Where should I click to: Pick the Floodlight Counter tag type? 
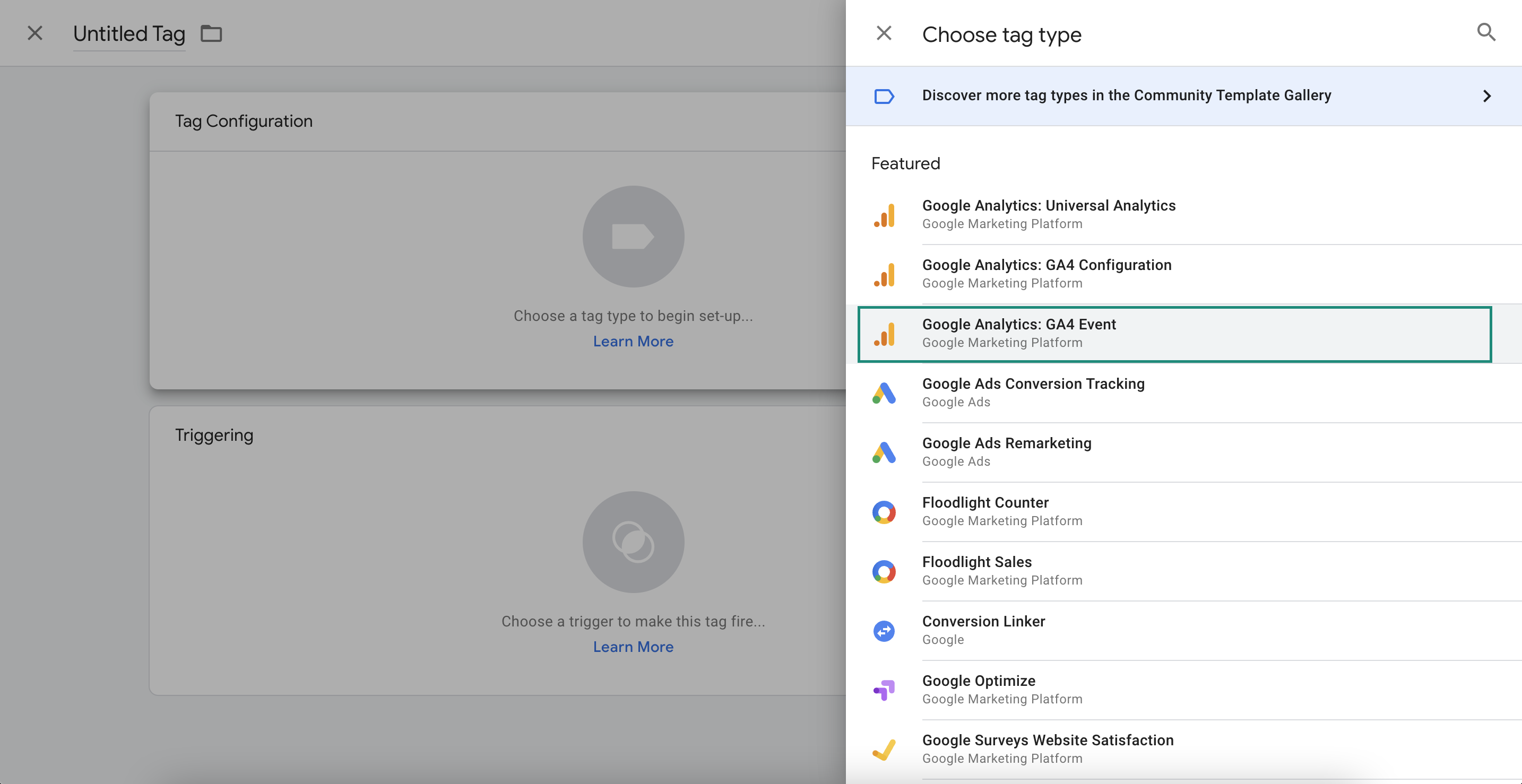[x=1183, y=512]
